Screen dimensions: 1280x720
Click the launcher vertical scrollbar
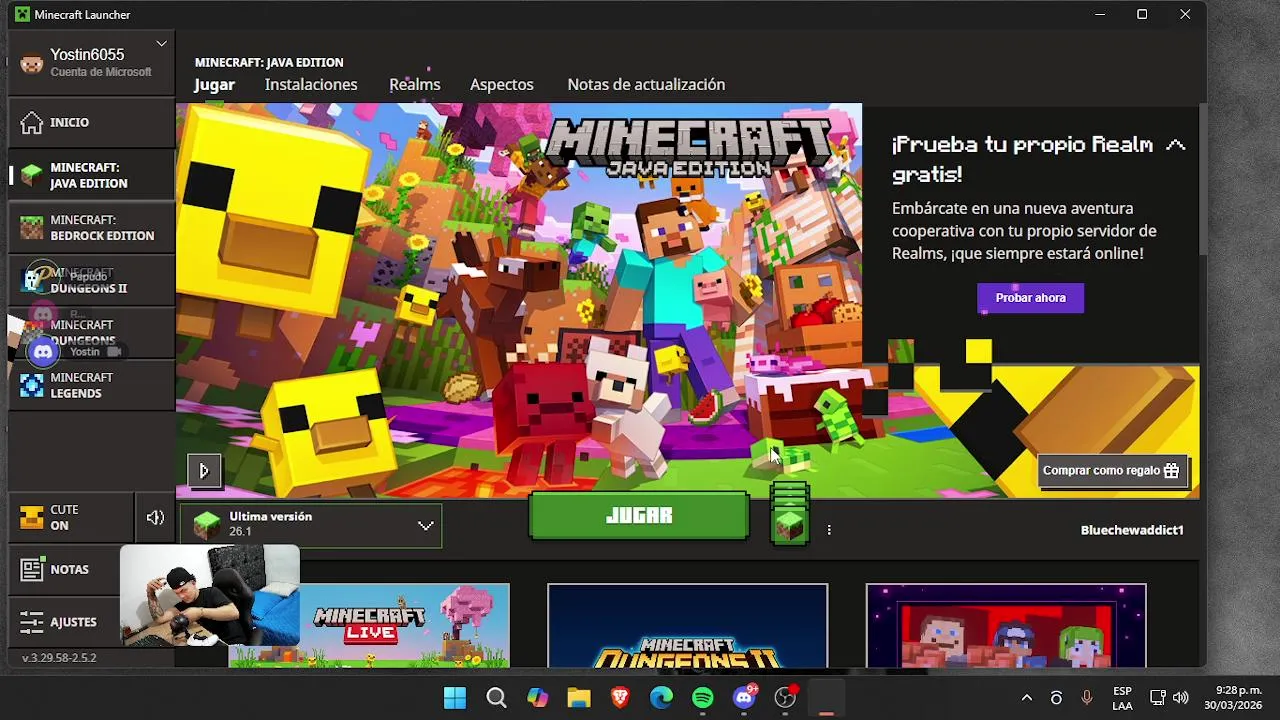tap(1203, 180)
